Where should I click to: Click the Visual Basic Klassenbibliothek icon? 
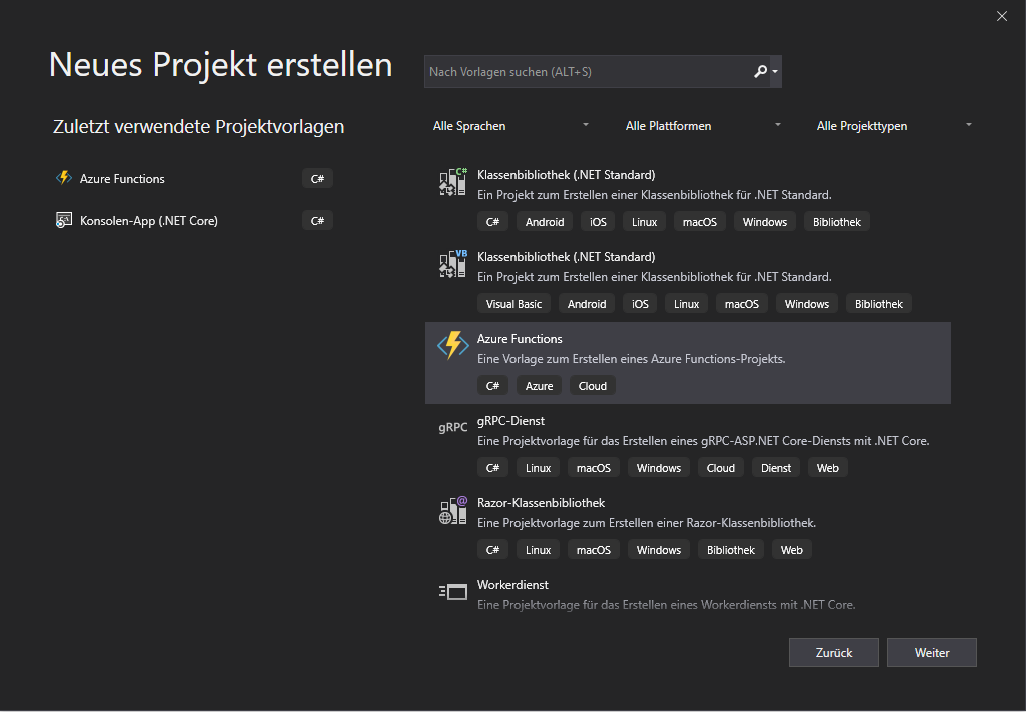(453, 264)
